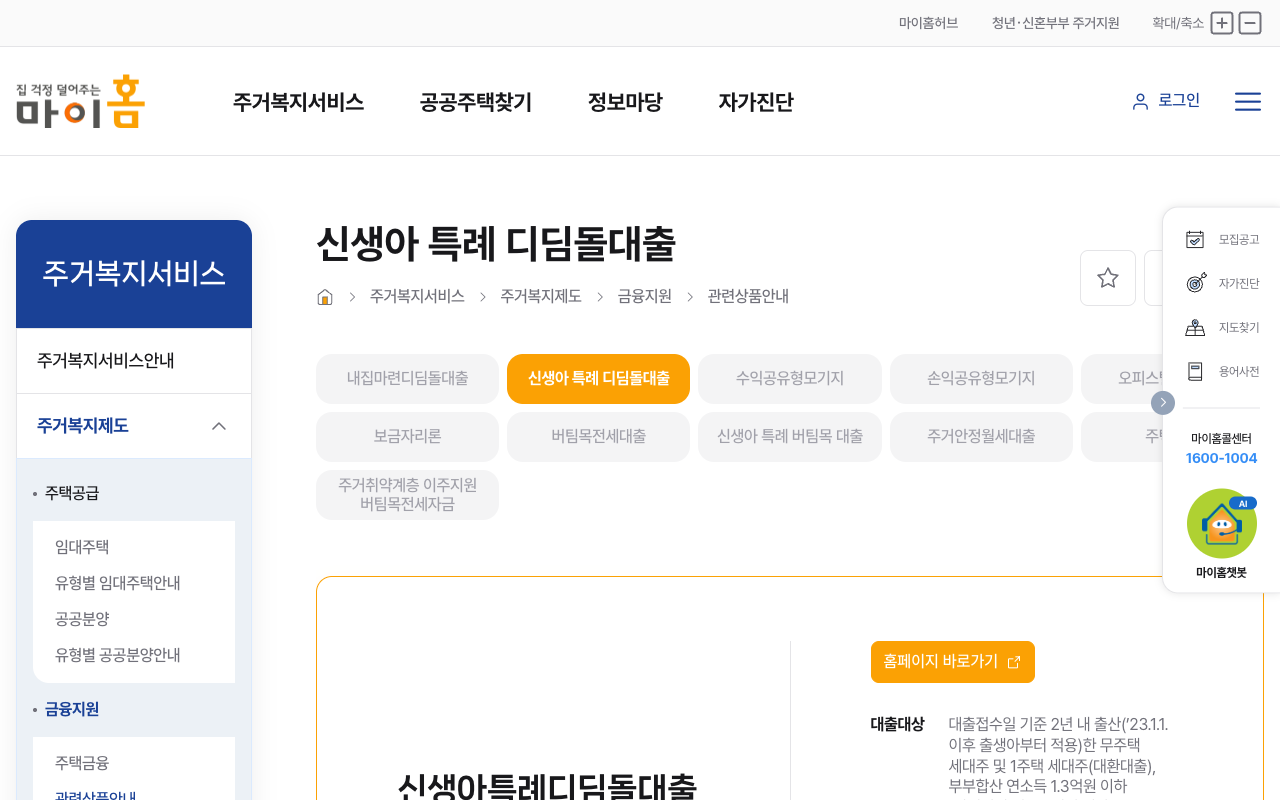Click 관련상품안내 breadcrumb link
Image resolution: width=1280 pixels, height=800 pixels.
point(749,297)
